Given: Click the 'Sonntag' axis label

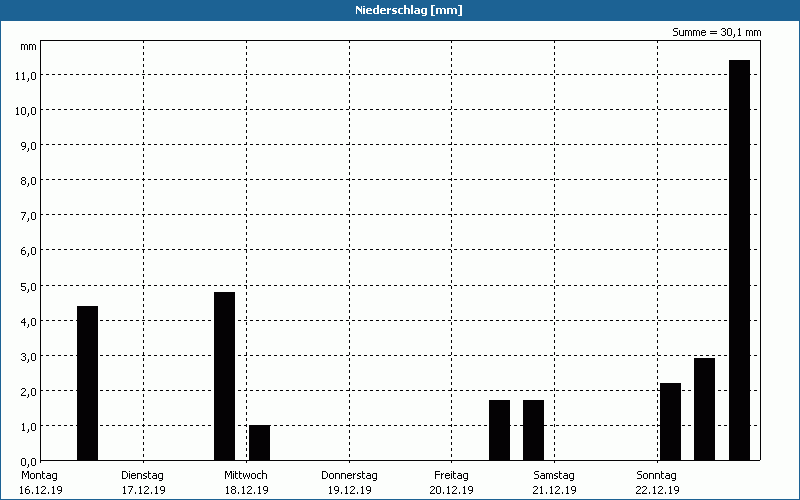Looking at the screenshot, I should pos(656,475).
